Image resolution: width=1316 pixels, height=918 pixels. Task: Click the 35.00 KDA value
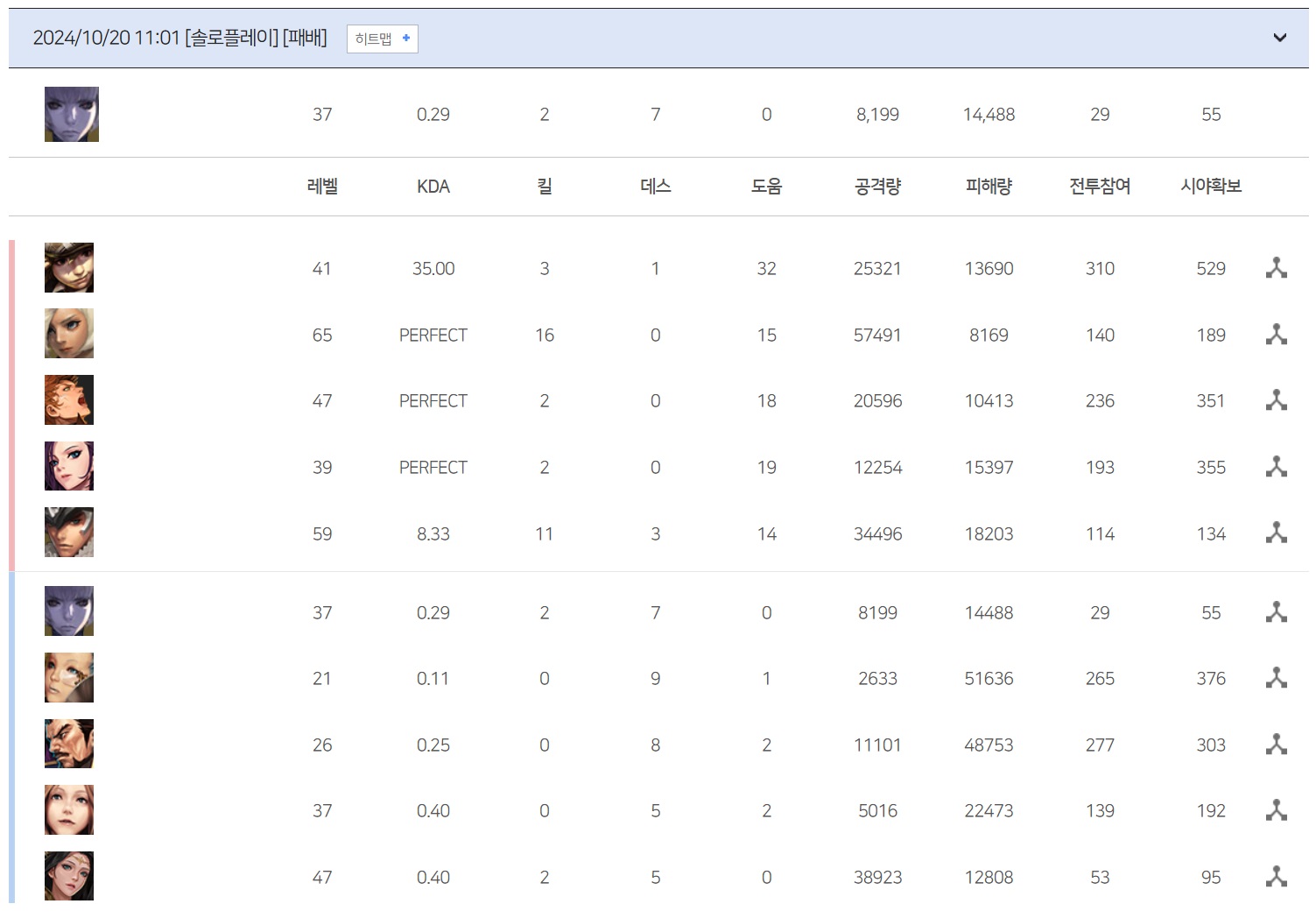coord(433,268)
